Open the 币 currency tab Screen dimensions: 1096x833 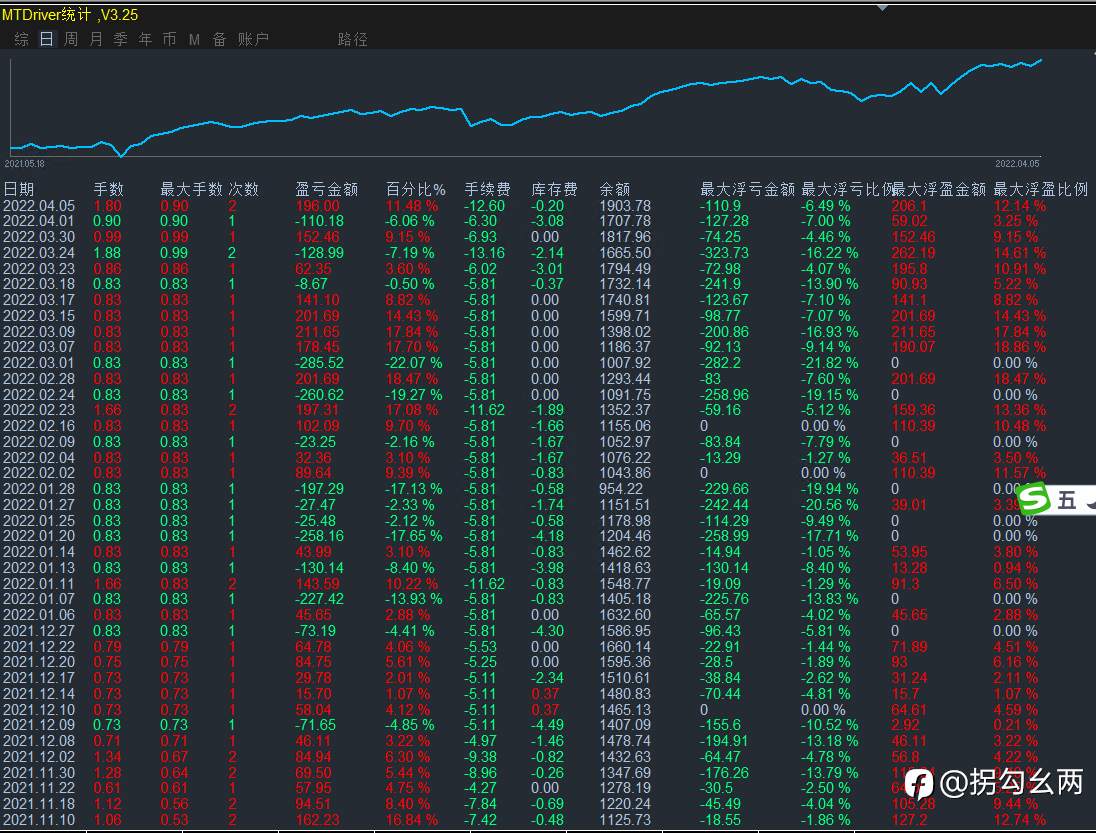[x=169, y=39]
